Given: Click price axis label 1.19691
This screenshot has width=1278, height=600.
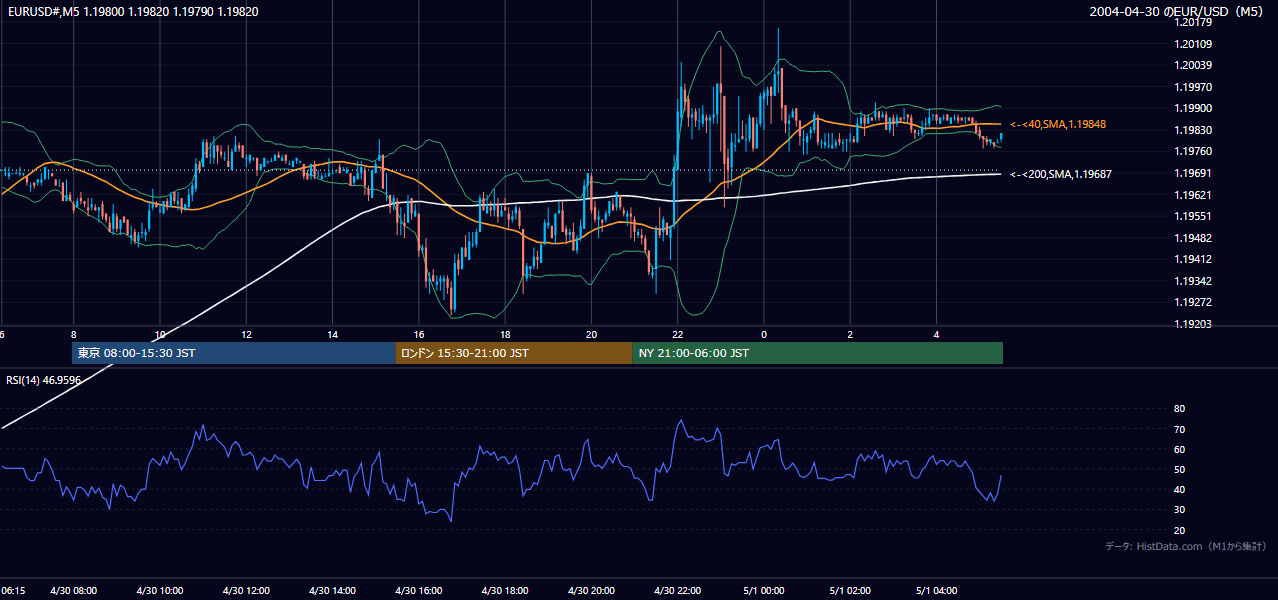Looking at the screenshot, I should point(1194,173).
